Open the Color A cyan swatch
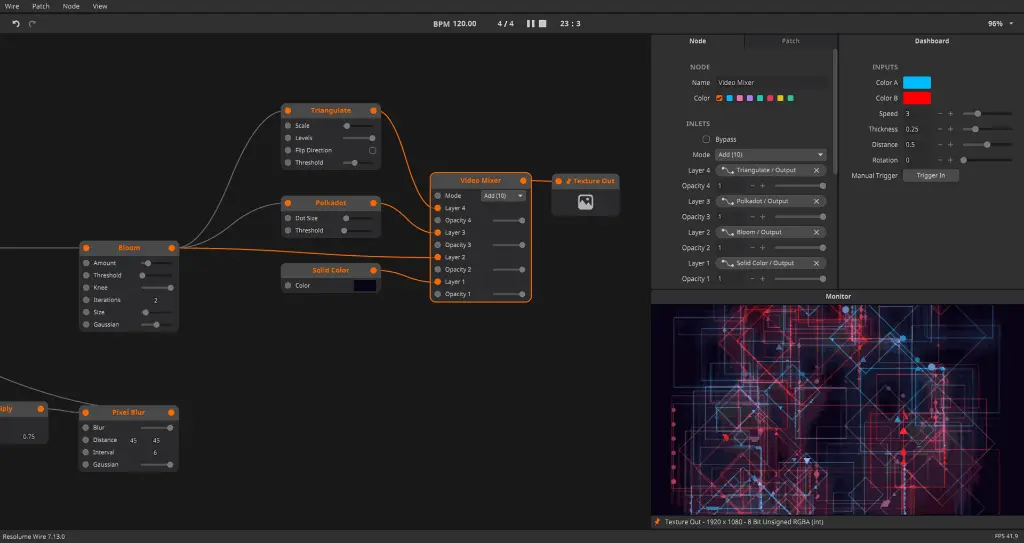Viewport: 1024px width, 543px height. click(x=916, y=83)
